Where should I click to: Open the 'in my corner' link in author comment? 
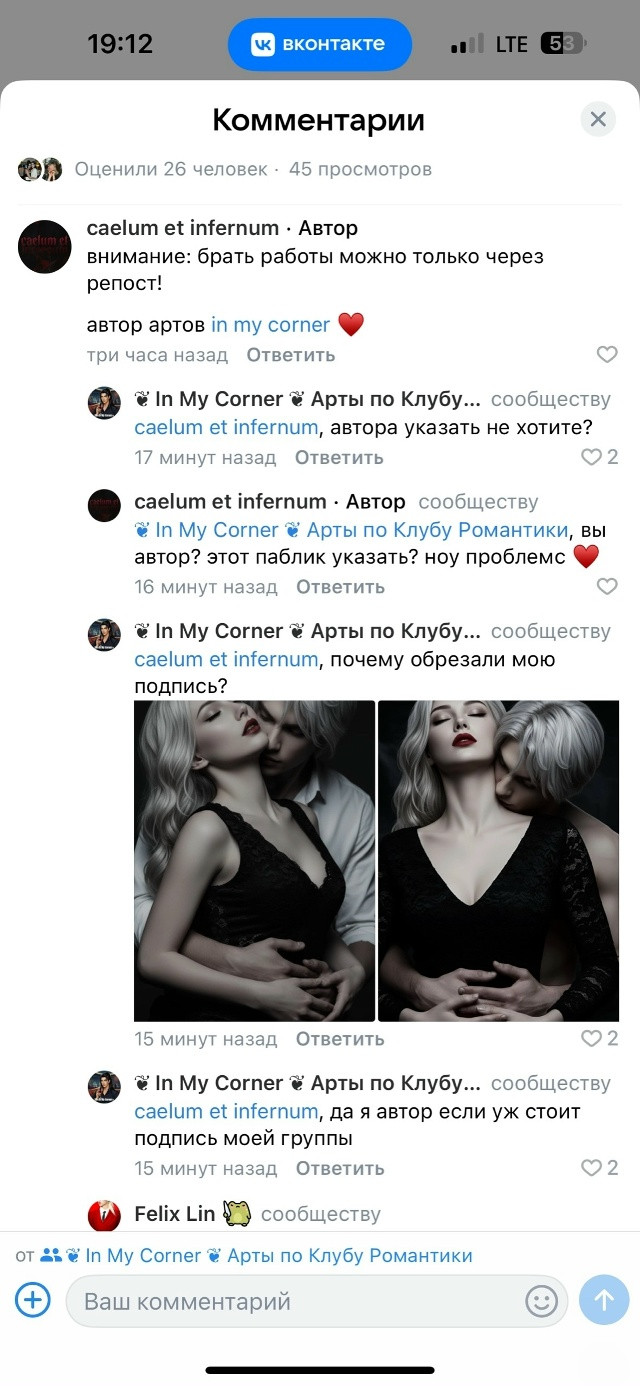point(270,325)
